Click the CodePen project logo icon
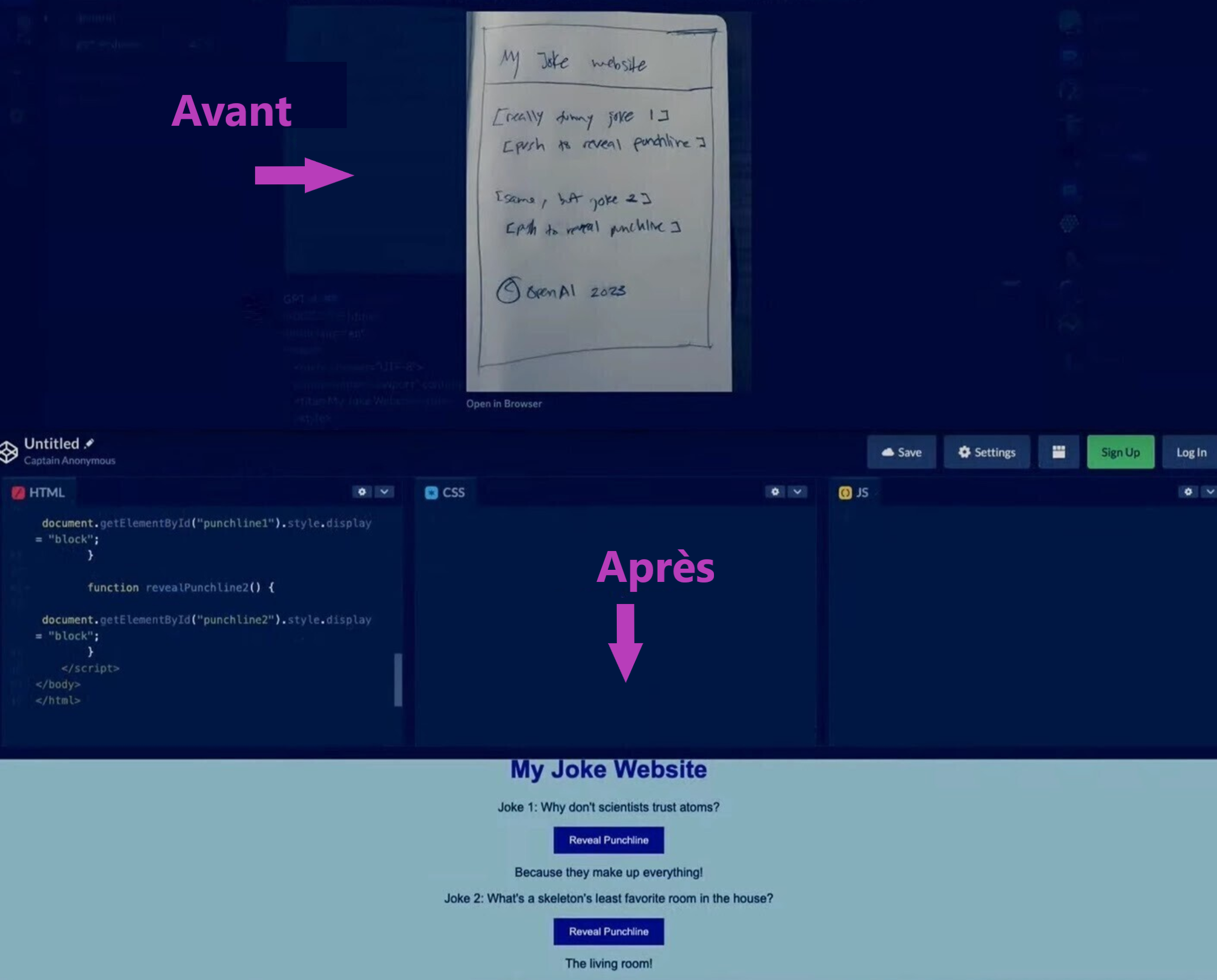Viewport: 1217px width, 980px height. pyautogui.click(x=10, y=451)
